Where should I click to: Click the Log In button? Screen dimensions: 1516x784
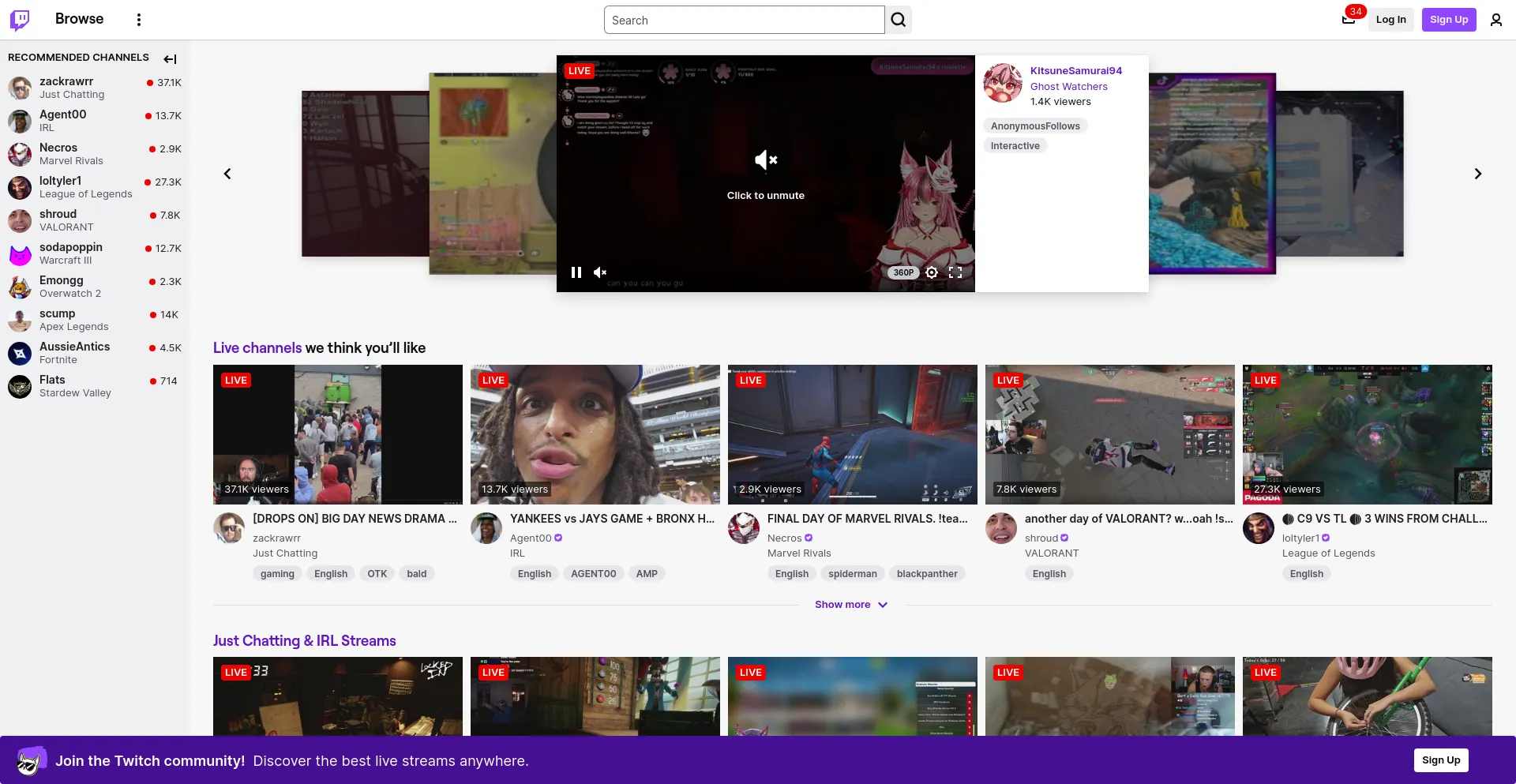coord(1391,20)
